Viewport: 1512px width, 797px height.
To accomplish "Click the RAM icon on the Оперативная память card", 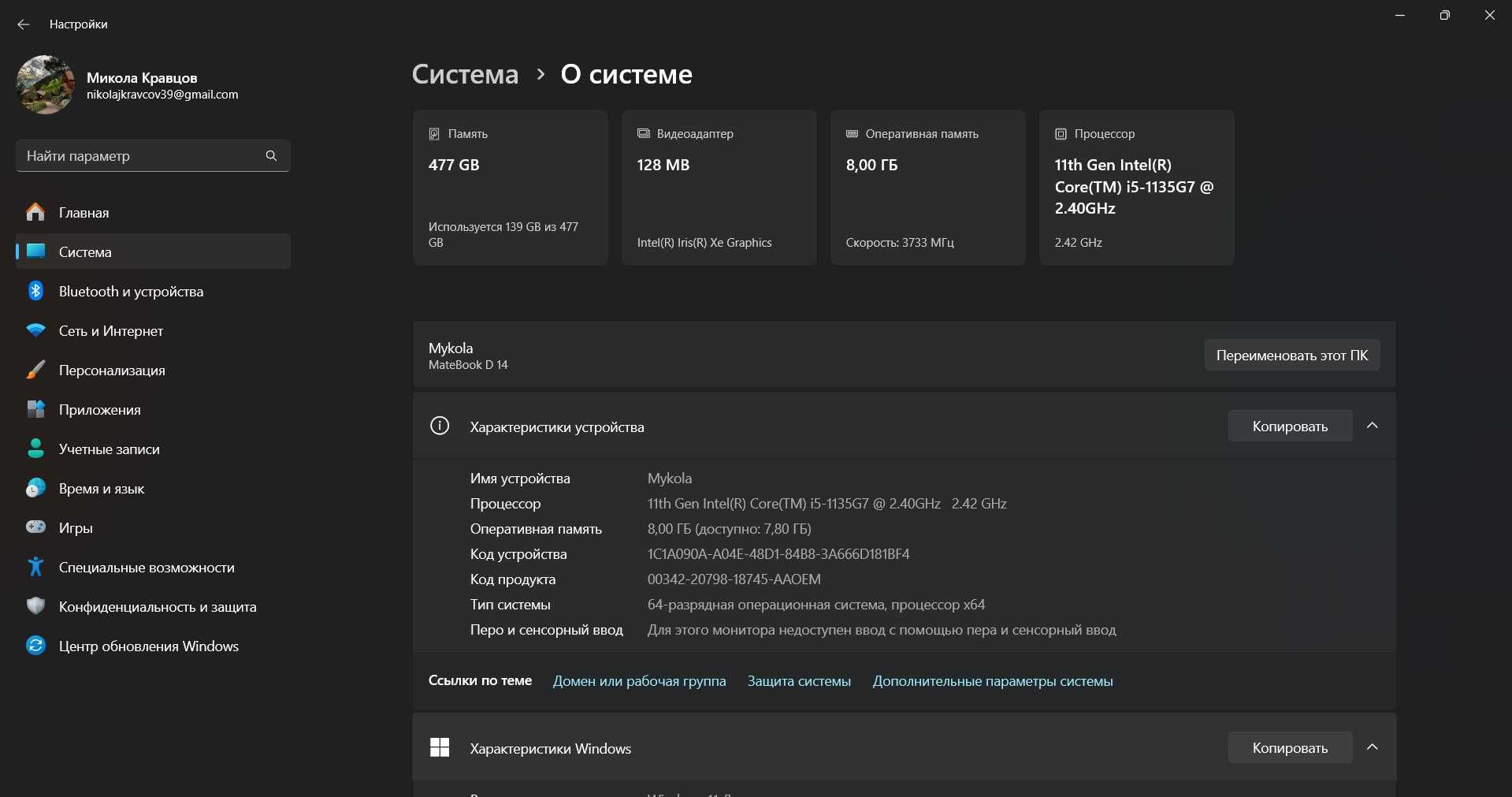I will click(852, 134).
